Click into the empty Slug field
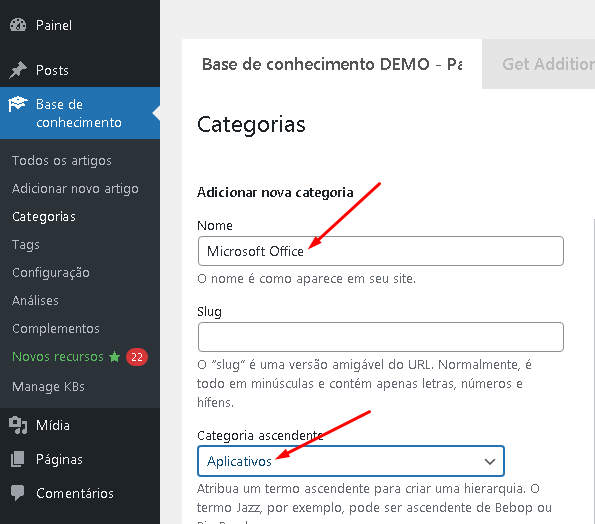This screenshot has width=595, height=524. click(381, 337)
